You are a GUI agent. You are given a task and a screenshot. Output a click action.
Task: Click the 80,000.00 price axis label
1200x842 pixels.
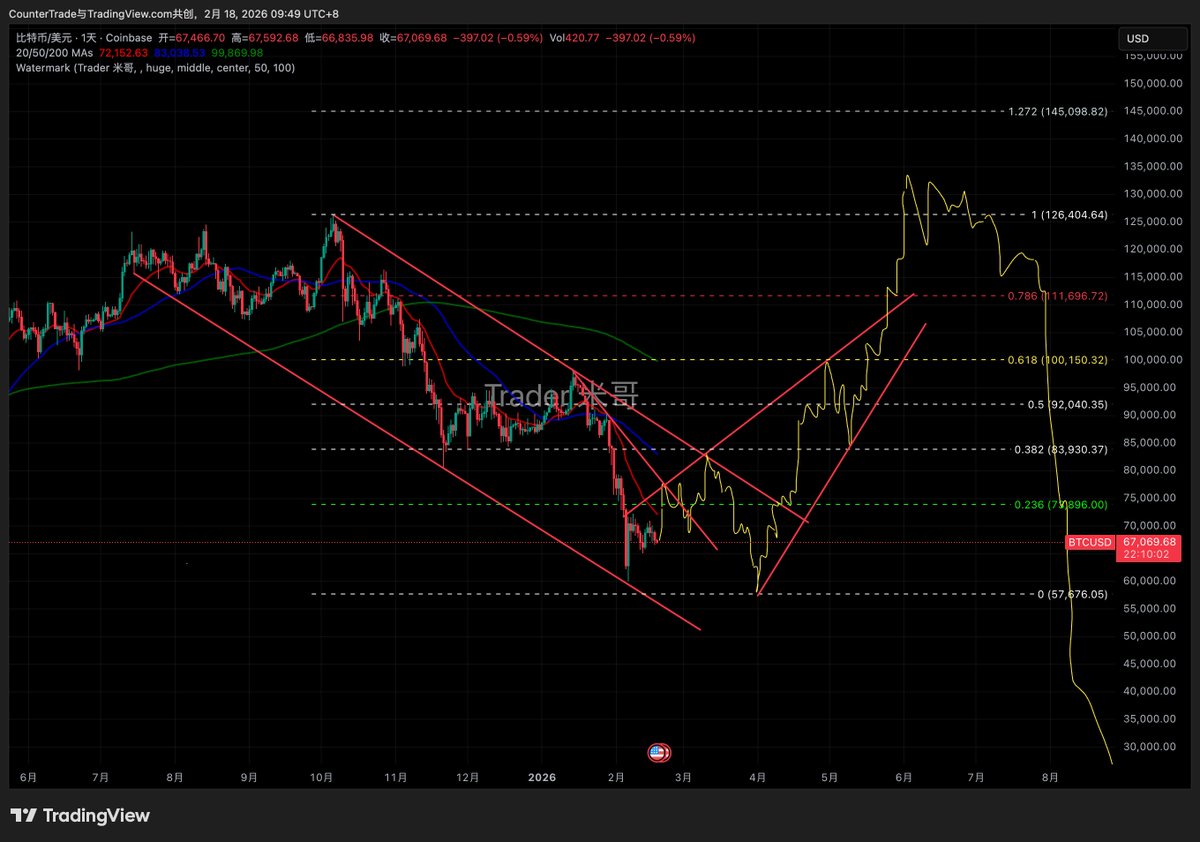(x=1150, y=470)
